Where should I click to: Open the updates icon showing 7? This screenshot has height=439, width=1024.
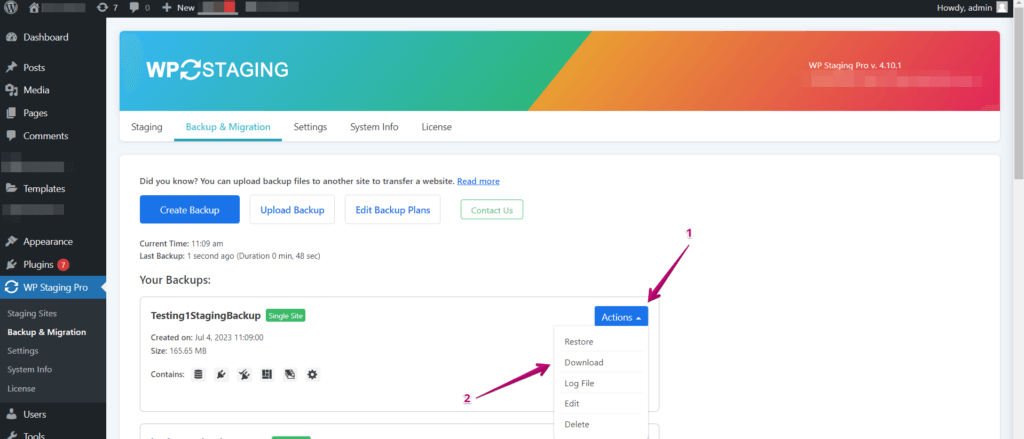pyautogui.click(x=107, y=8)
